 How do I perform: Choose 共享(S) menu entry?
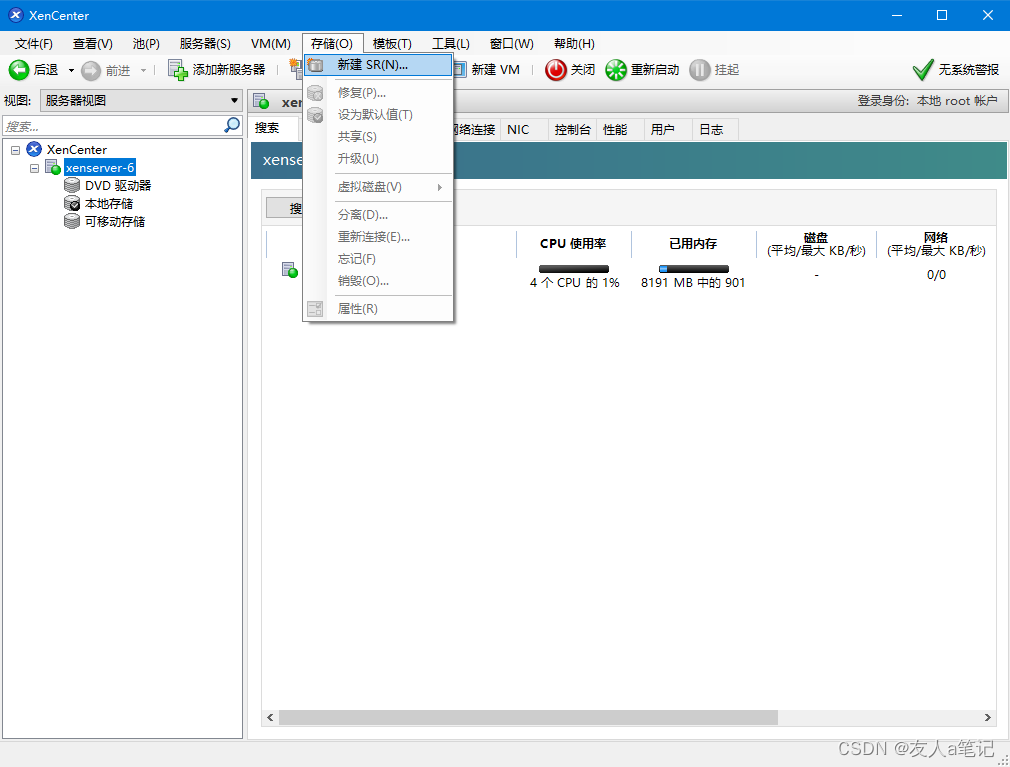tap(379, 137)
